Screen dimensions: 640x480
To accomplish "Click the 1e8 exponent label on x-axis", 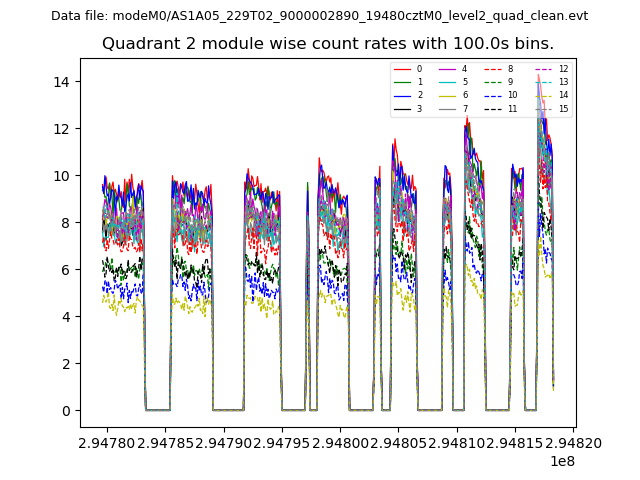I will (x=562, y=462).
